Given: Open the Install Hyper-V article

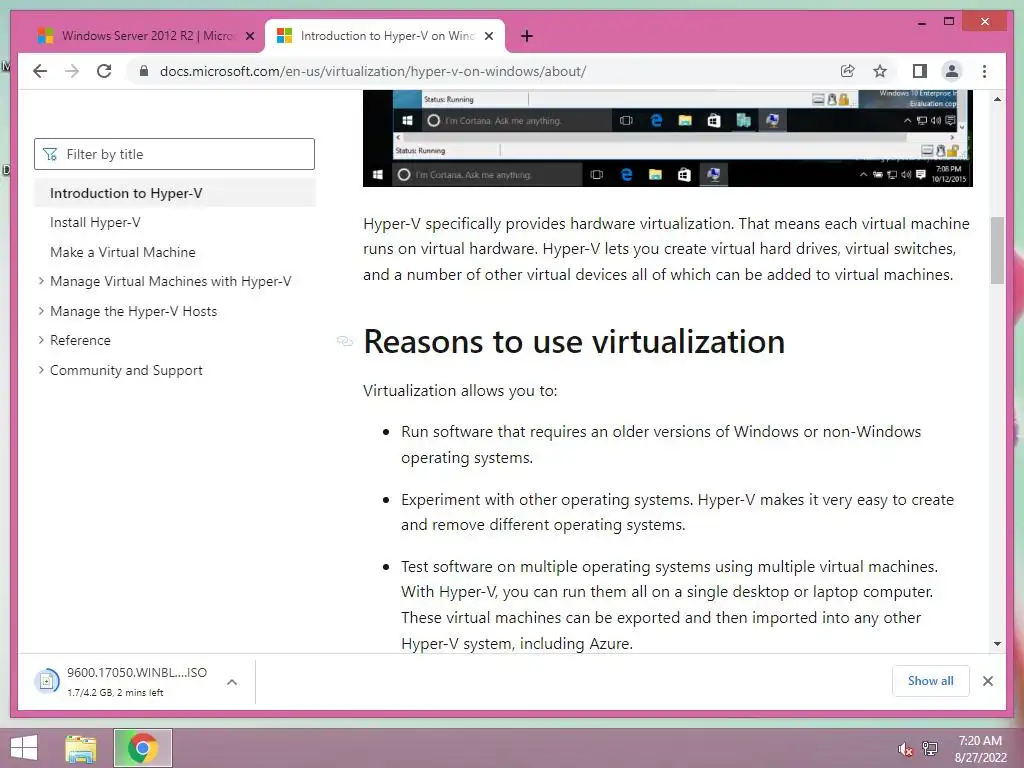Looking at the screenshot, I should [x=95, y=223].
